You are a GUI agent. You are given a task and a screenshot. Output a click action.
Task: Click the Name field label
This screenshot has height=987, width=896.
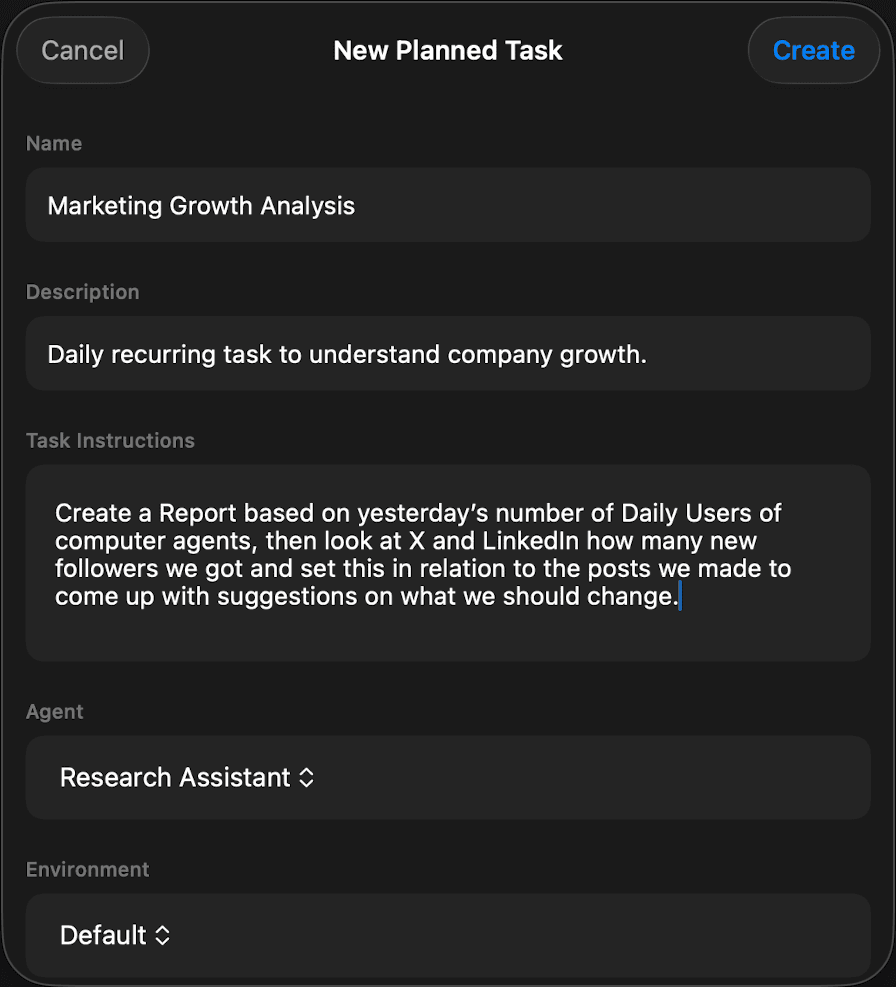(x=54, y=143)
